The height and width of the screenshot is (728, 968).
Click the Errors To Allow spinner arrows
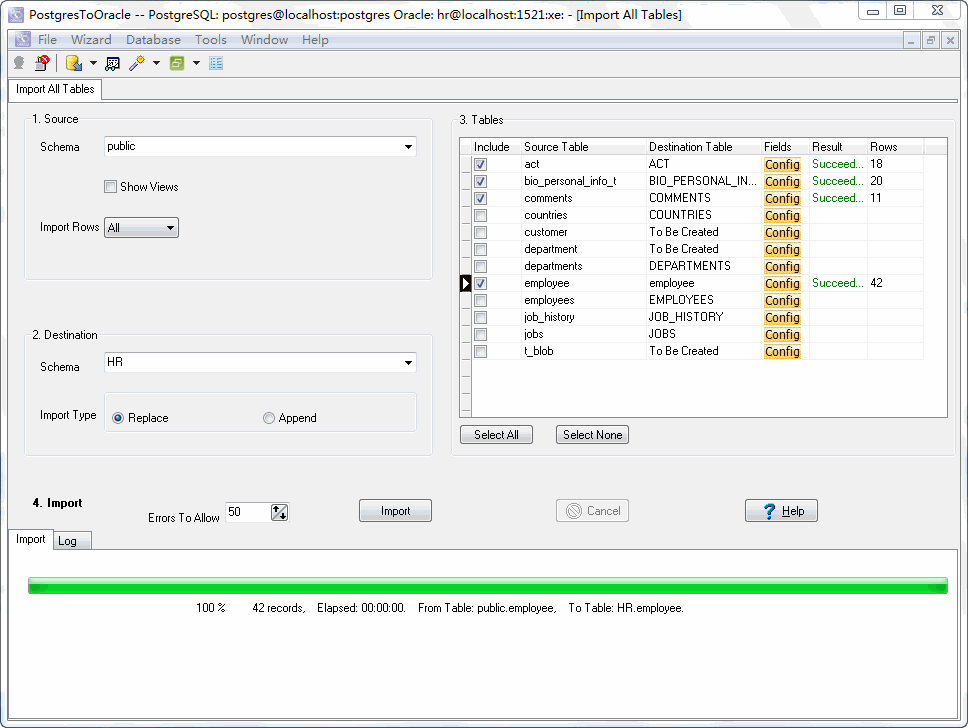(x=280, y=512)
